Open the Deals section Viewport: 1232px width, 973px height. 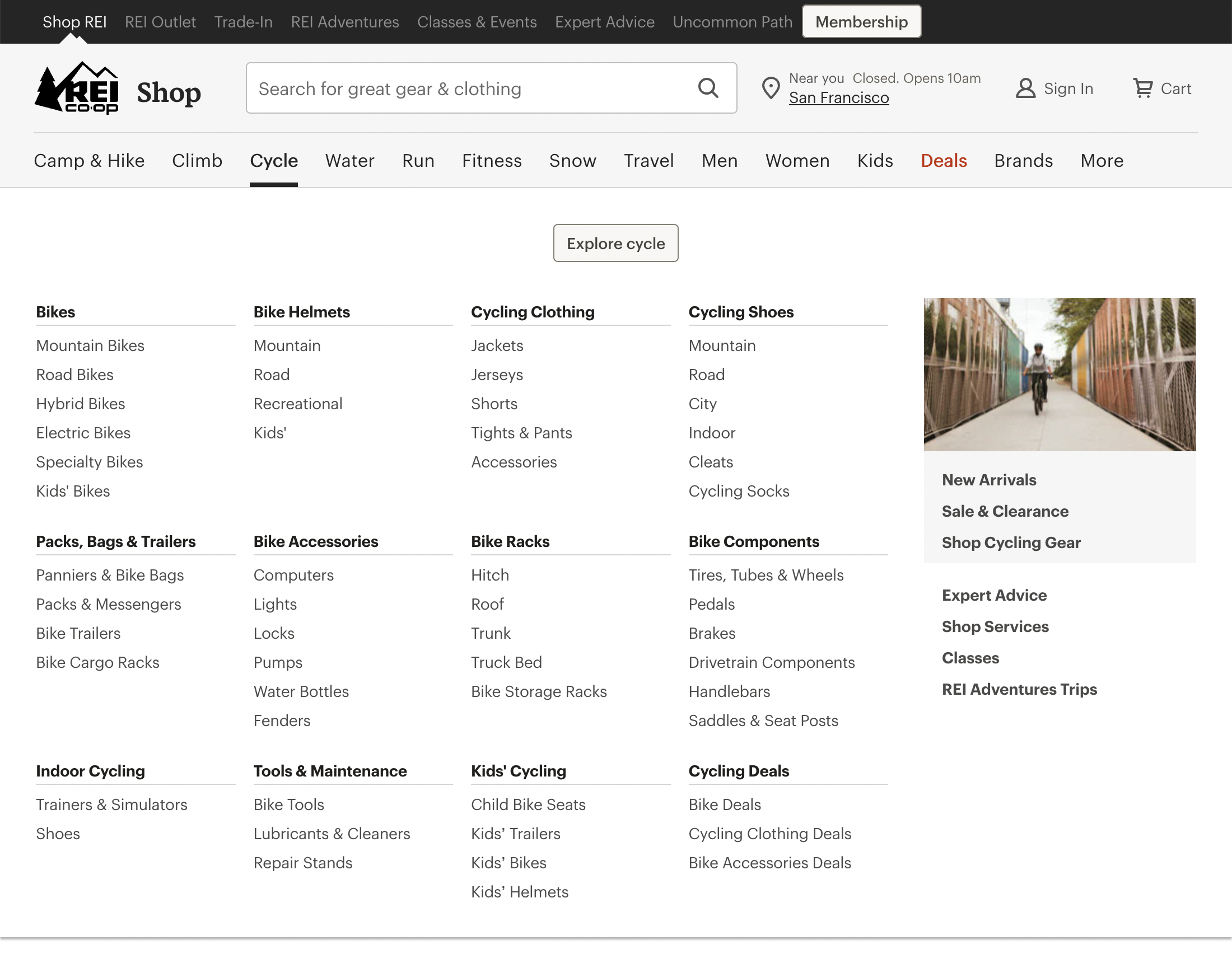point(943,161)
